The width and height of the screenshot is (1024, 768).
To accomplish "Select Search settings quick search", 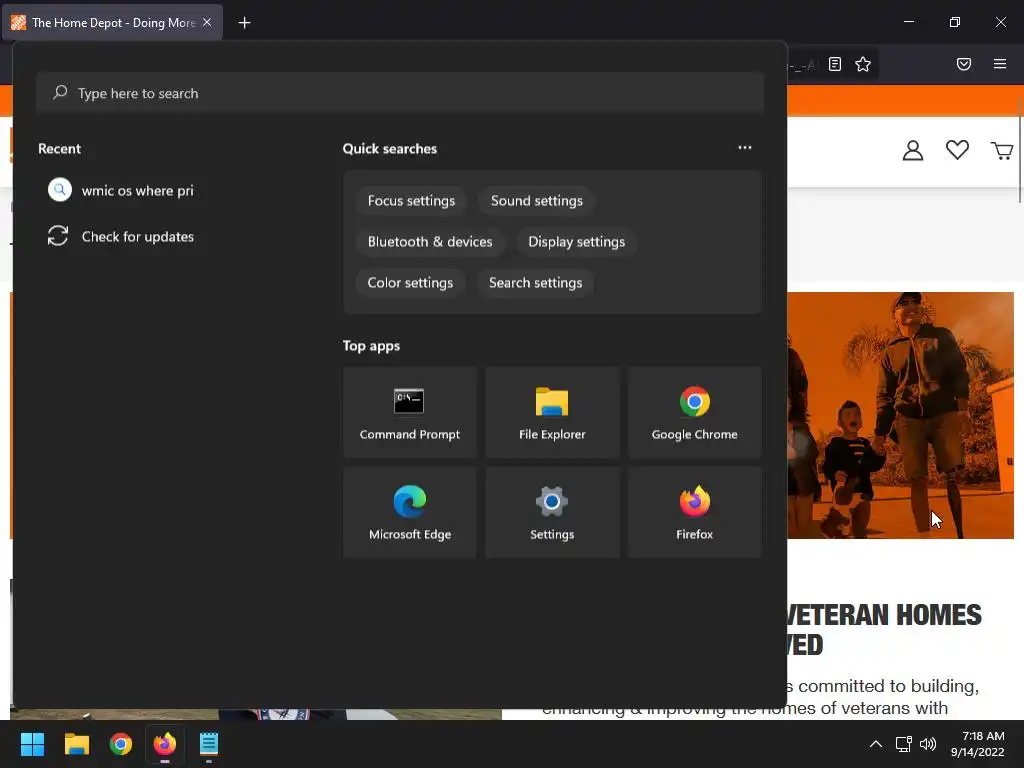I will pos(535,283).
